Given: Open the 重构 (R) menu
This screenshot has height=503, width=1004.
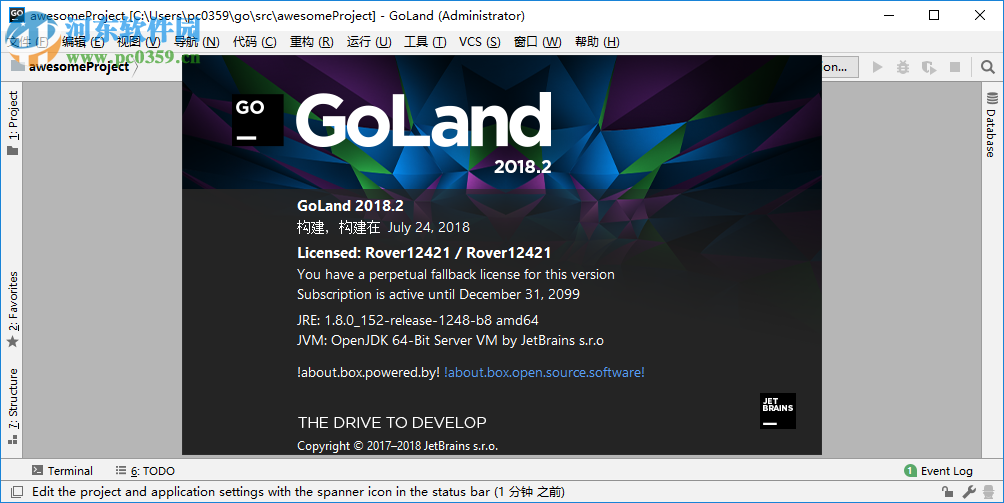Looking at the screenshot, I should click(x=311, y=42).
